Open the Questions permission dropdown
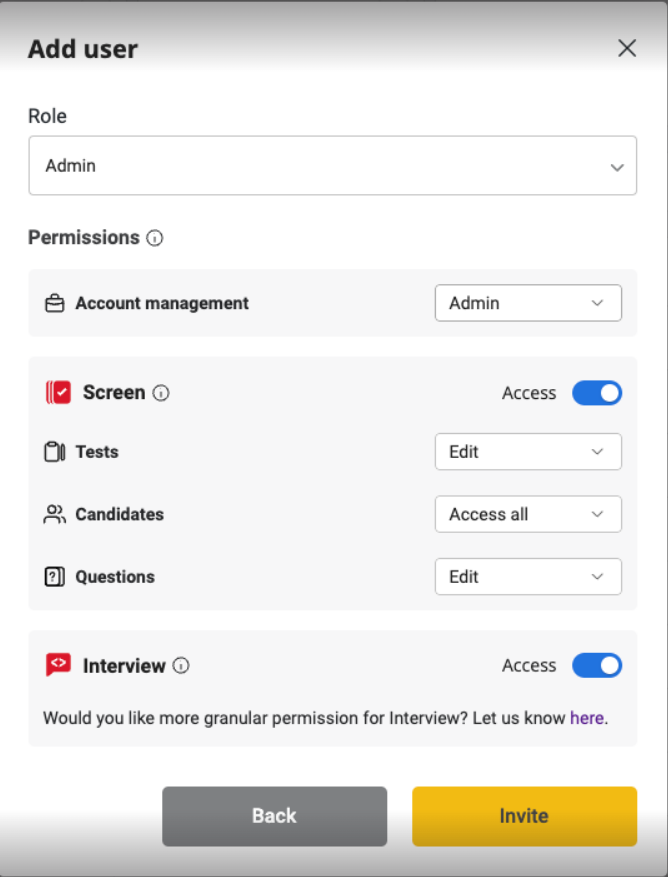 [528, 577]
